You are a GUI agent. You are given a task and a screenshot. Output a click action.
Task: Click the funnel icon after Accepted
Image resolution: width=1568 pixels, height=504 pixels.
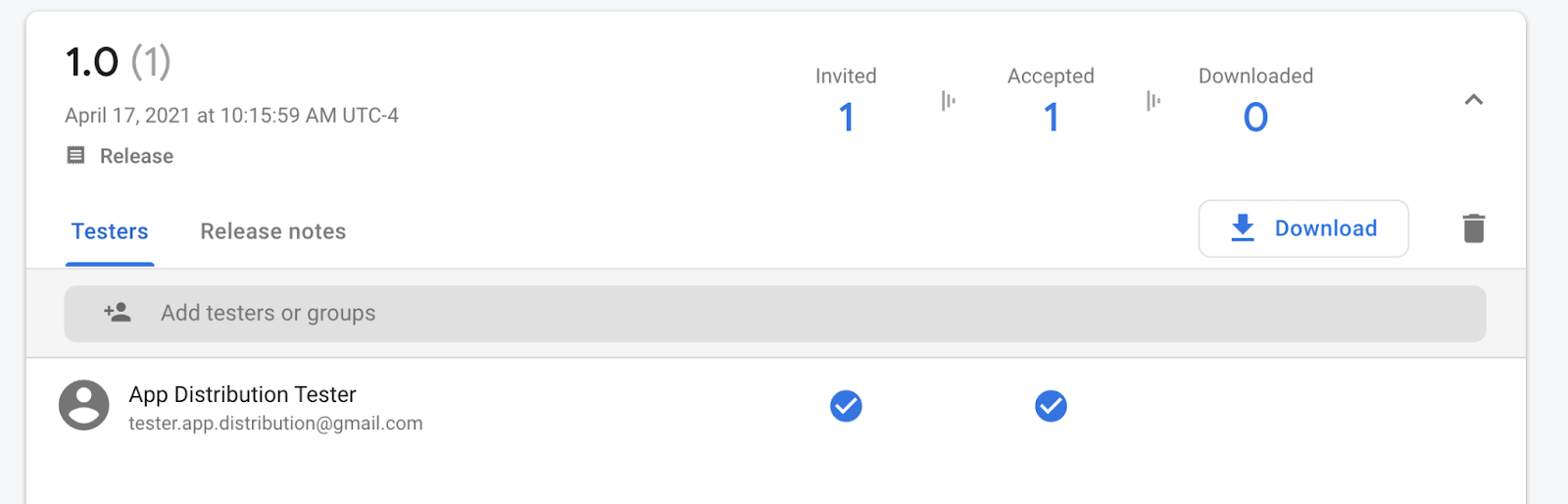(1152, 100)
